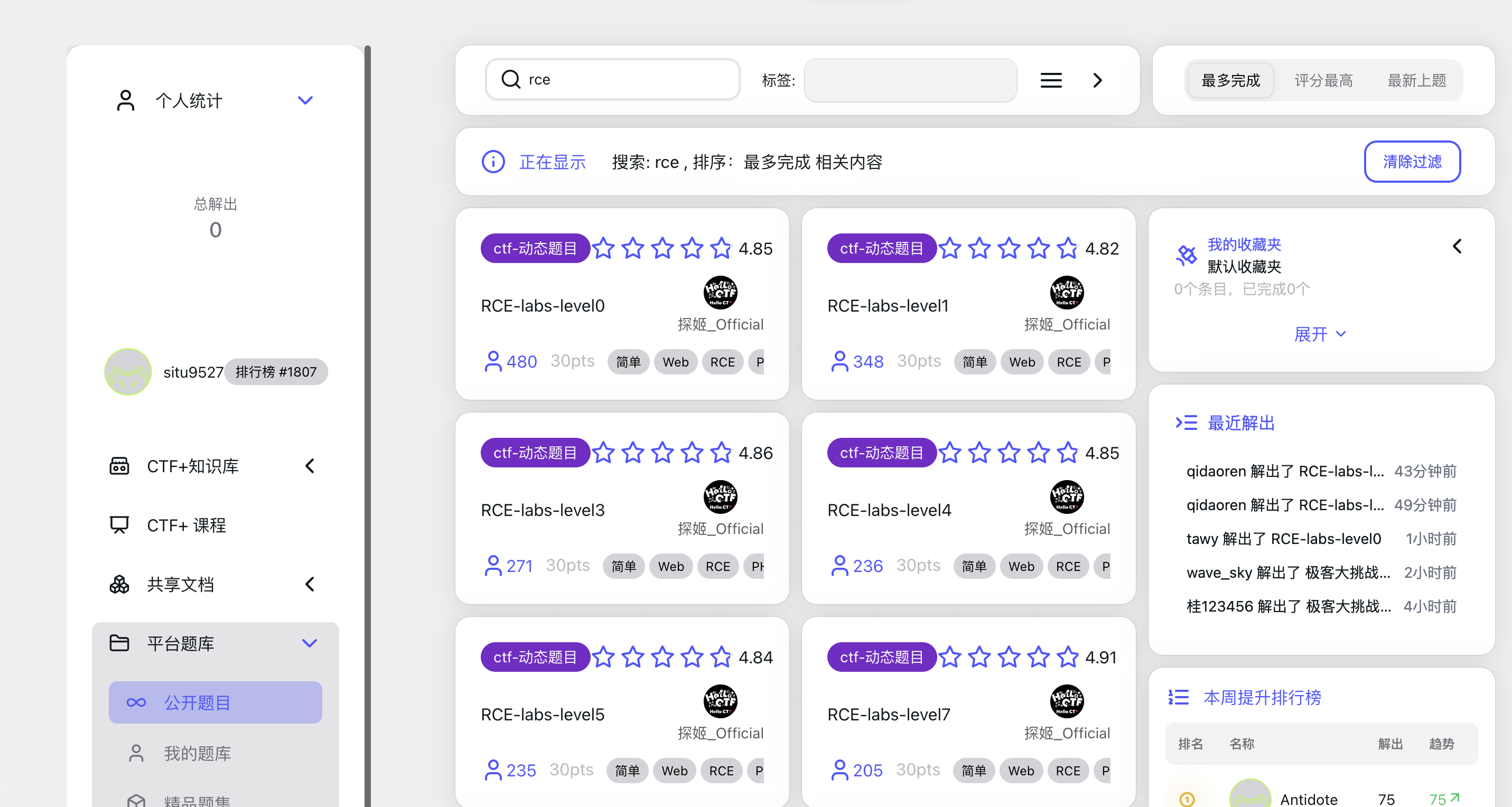The image size is (1512, 807).
Task: Click the info icon beside 正在显示
Action: tap(493, 162)
